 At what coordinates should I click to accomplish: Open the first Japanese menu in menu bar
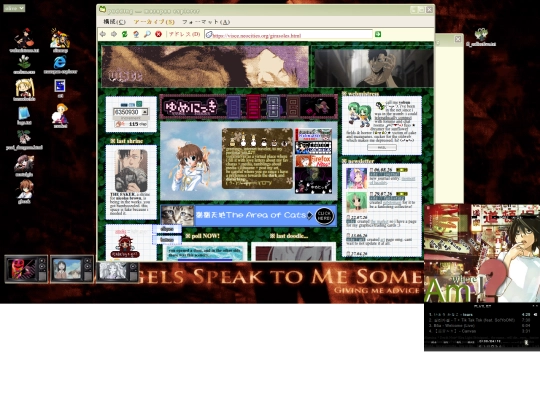point(114,22)
